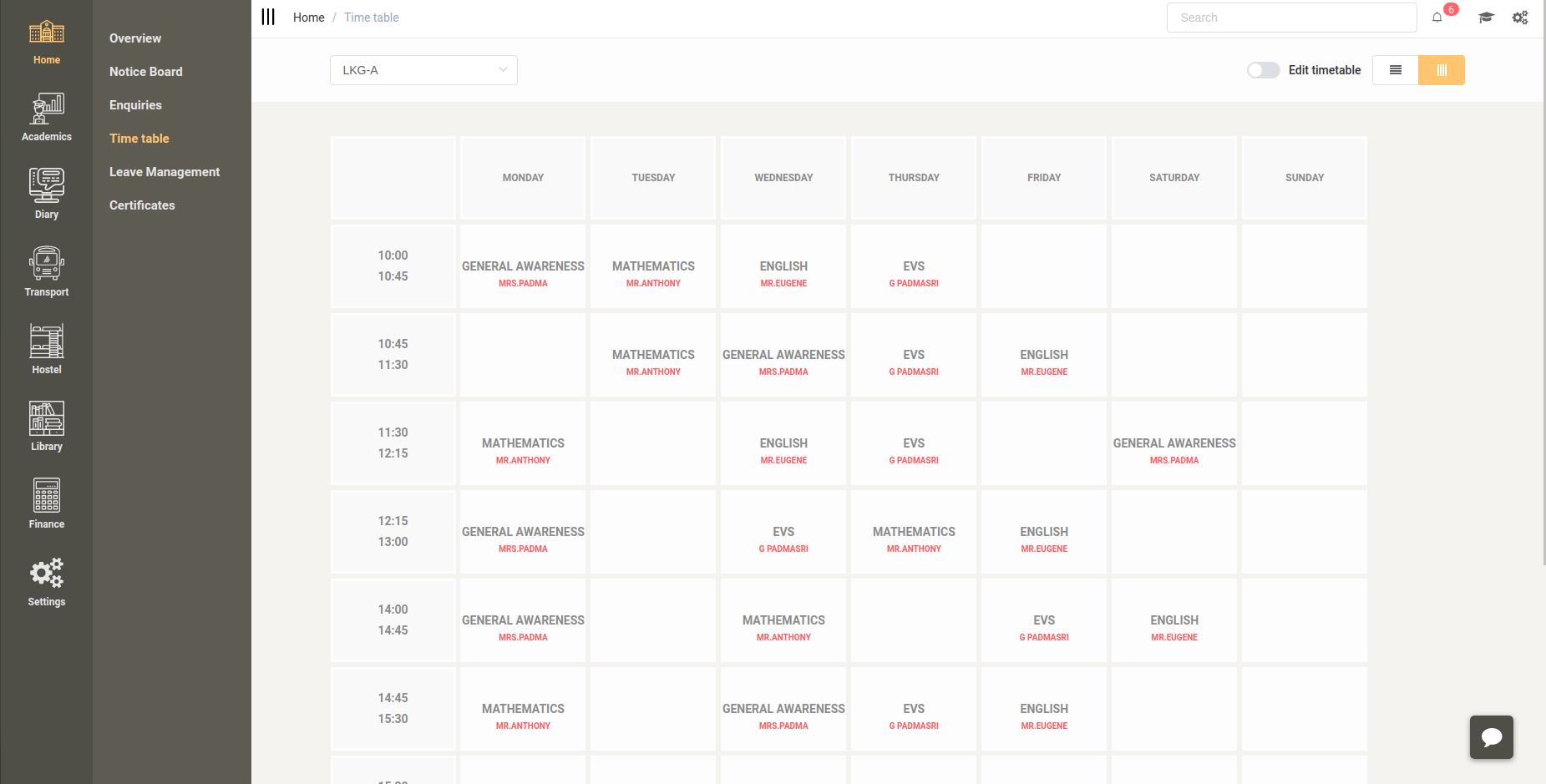Select the SUNDAY column header
Image resolution: width=1546 pixels, height=784 pixels.
pos(1305,178)
